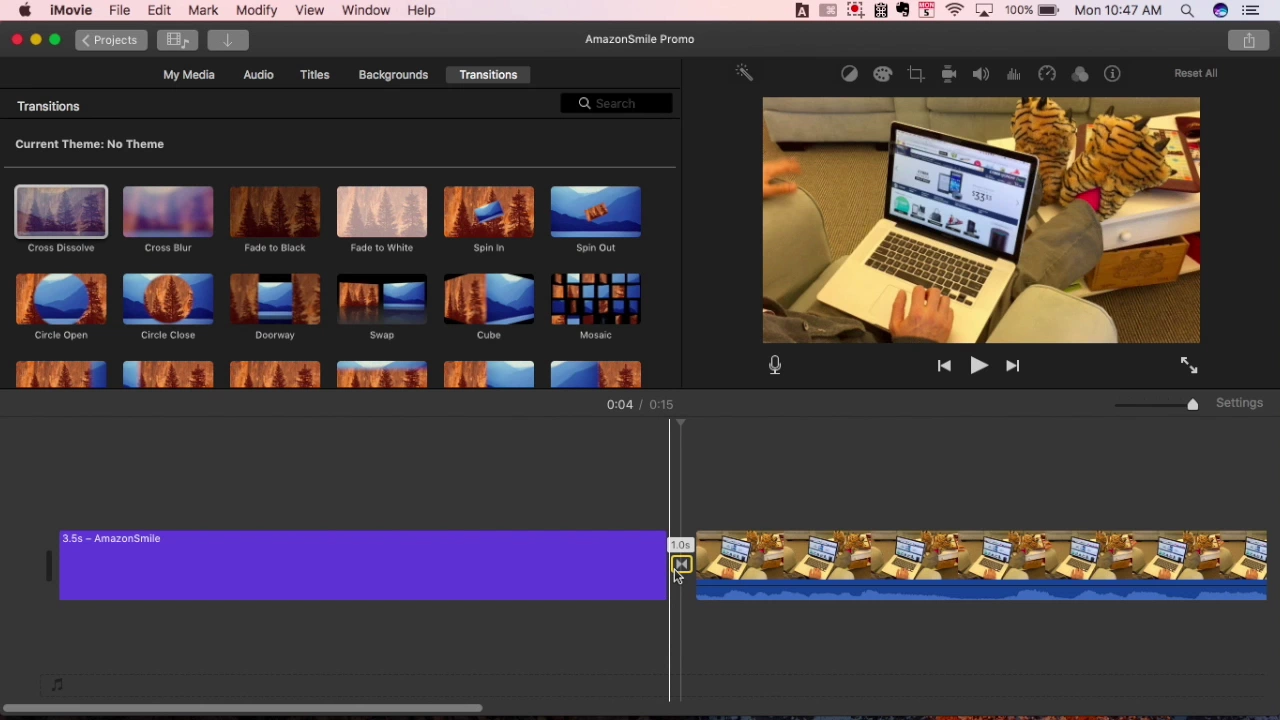Open the color balance tool
Image resolution: width=1280 pixels, height=720 pixels.
tap(849, 74)
